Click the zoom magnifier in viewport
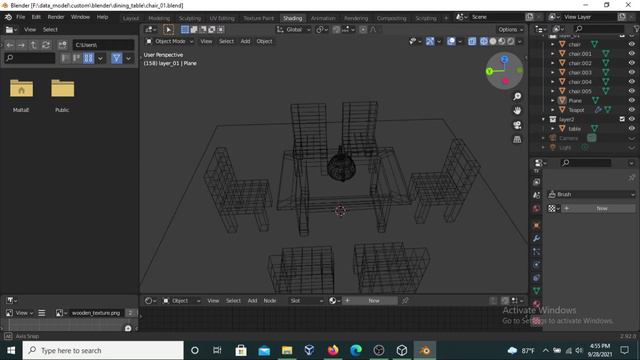The height and width of the screenshot is (360, 640). coord(517,96)
